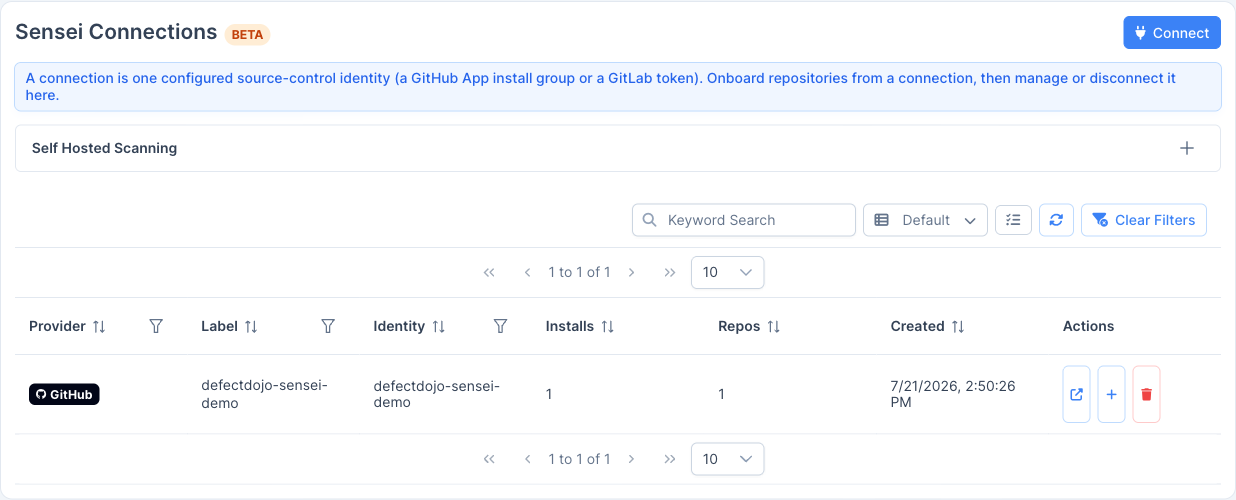Filter by Provider column funnel icon

pyautogui.click(x=156, y=326)
